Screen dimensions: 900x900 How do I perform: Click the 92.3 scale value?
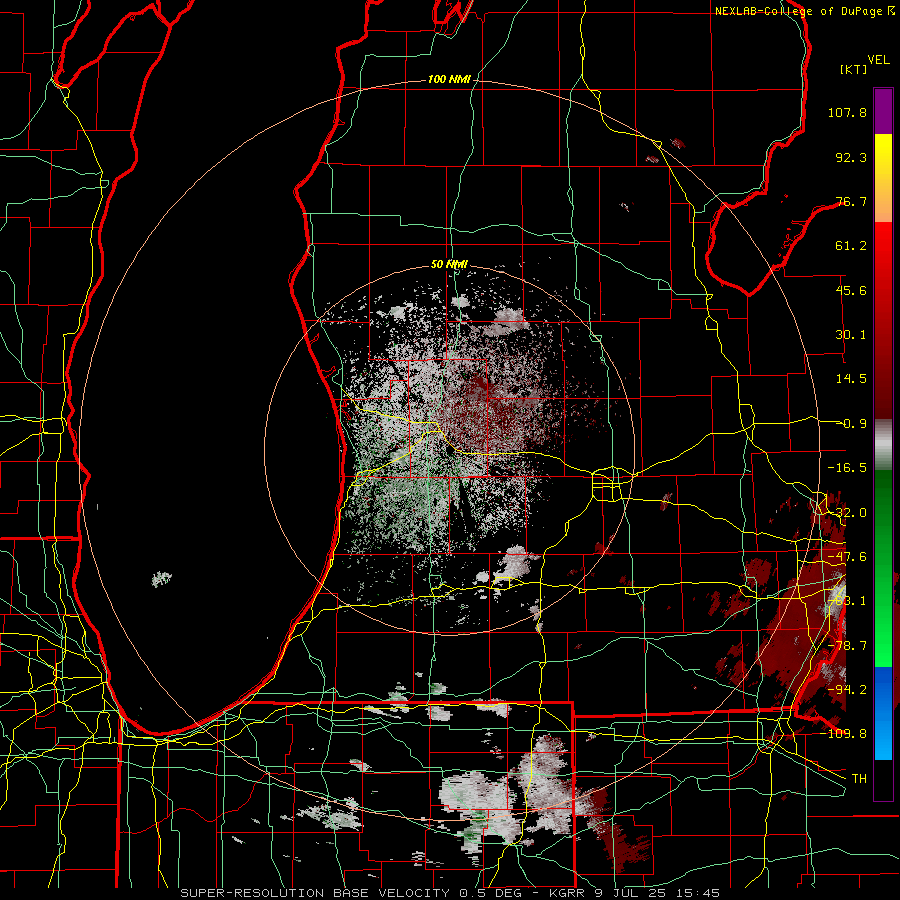(x=851, y=157)
